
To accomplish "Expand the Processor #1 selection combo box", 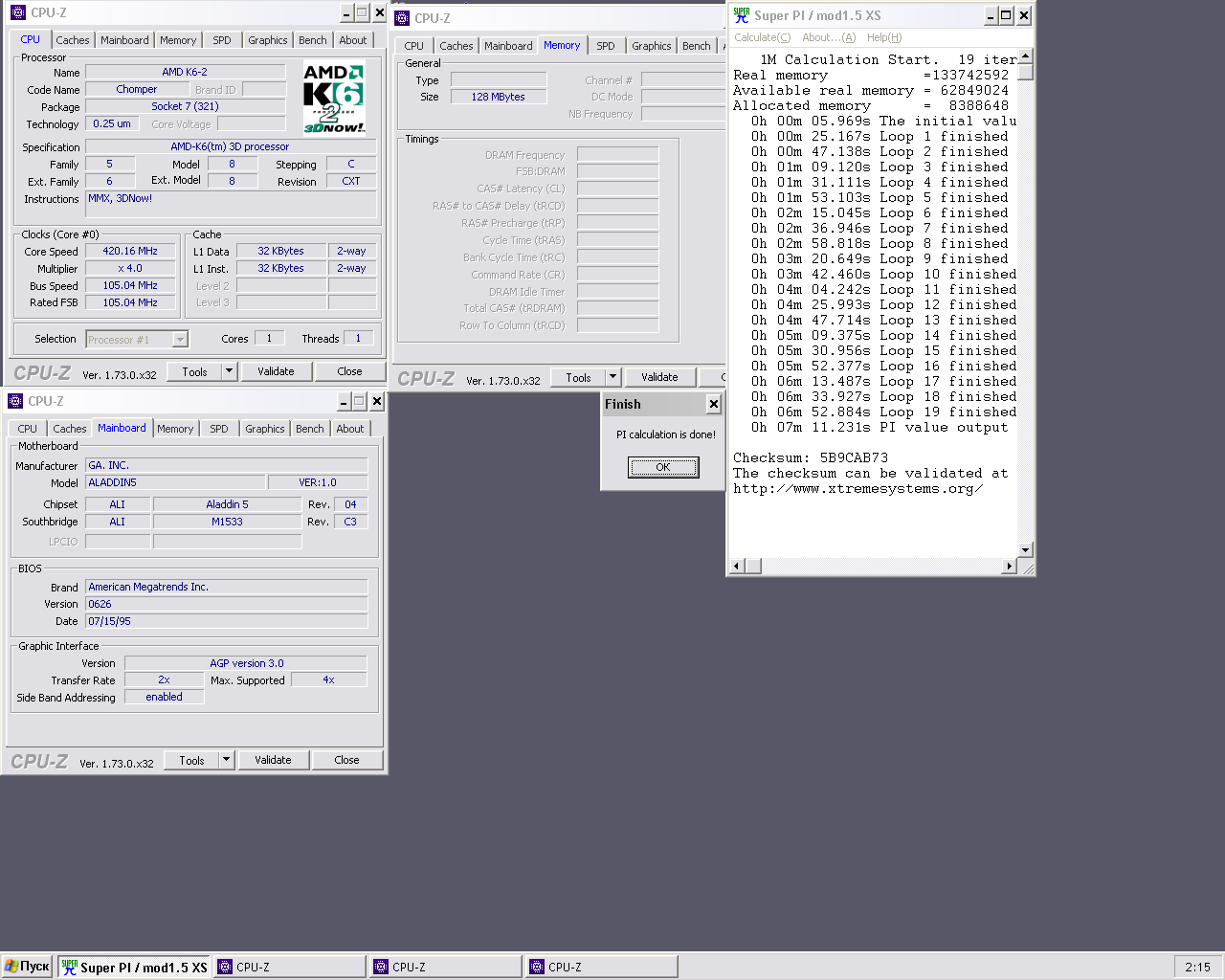I will [x=180, y=339].
